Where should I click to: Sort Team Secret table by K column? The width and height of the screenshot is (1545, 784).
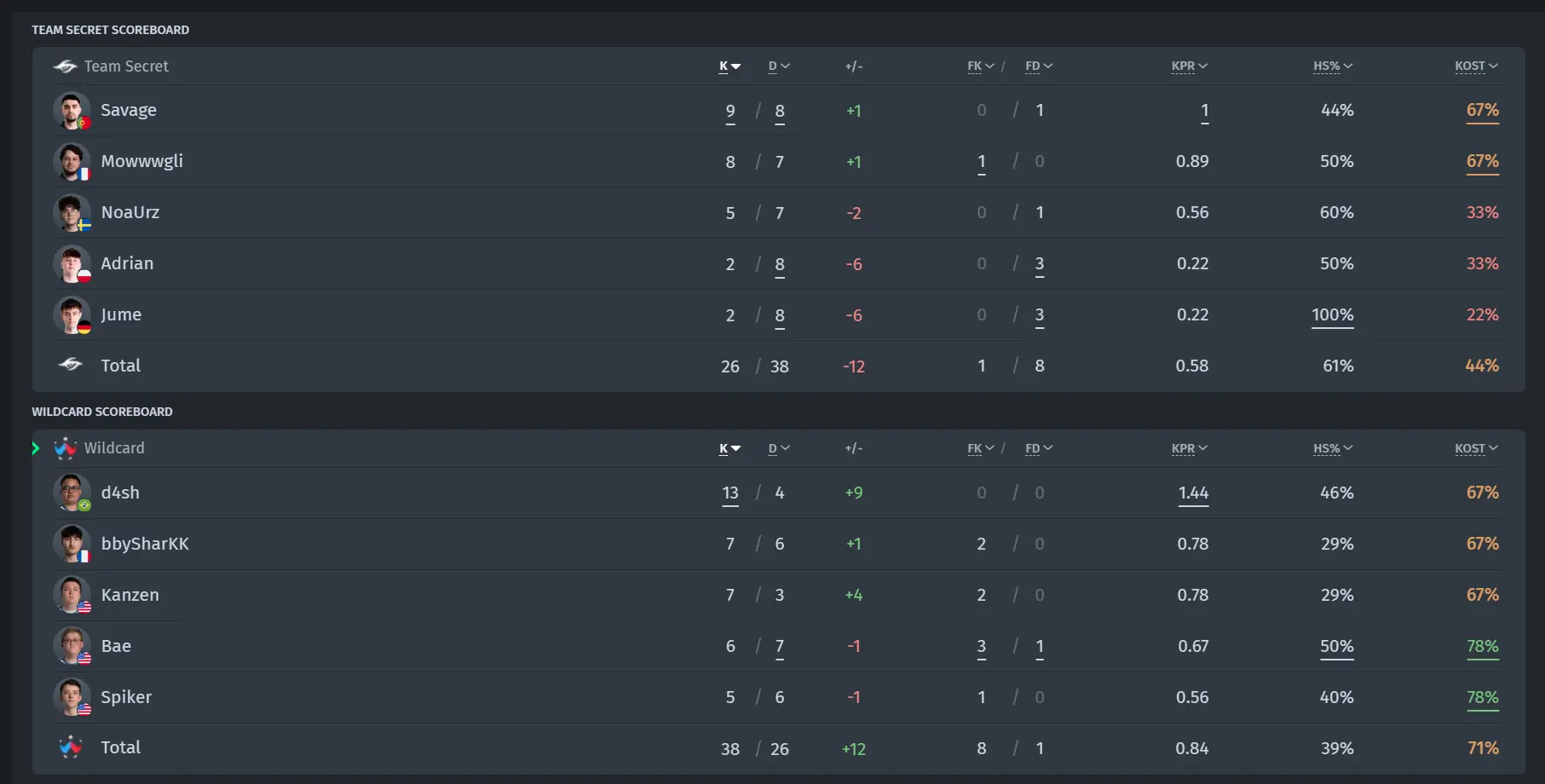click(x=729, y=66)
